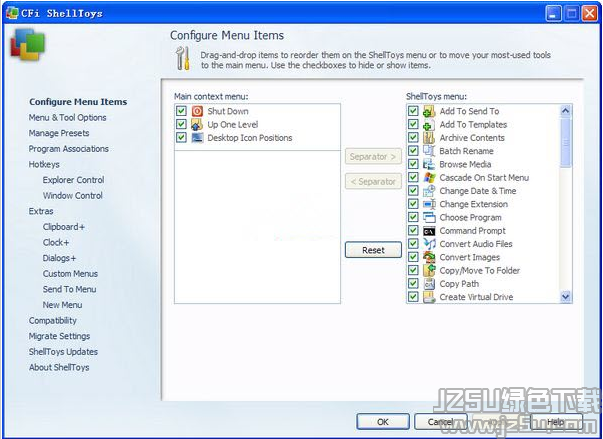Image resolution: width=603 pixels, height=439 pixels.
Task: Click the ShellToys menu scroll down arrow
Action: point(565,296)
